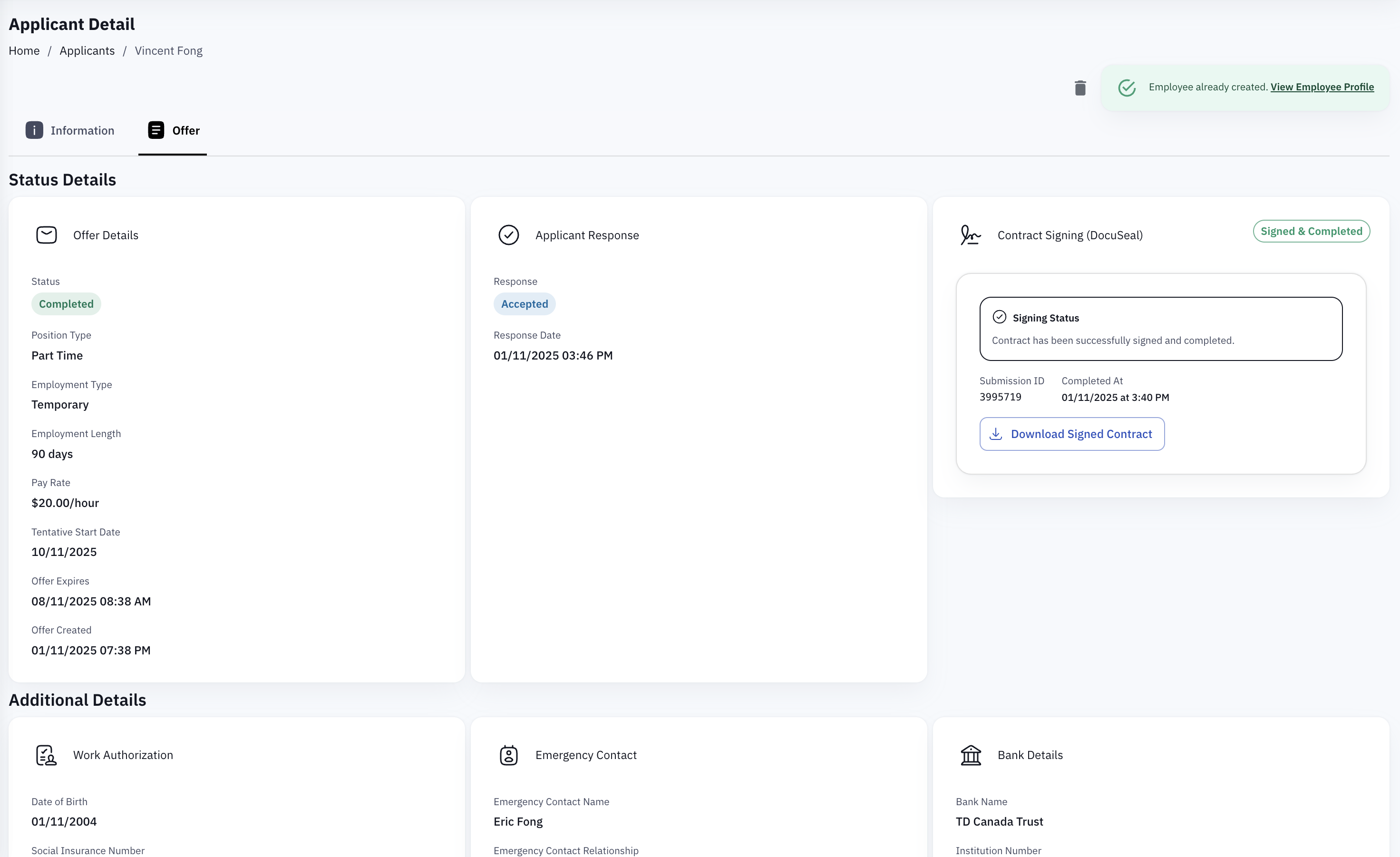
Task: Click the Additional Details section heading
Action: (x=77, y=700)
